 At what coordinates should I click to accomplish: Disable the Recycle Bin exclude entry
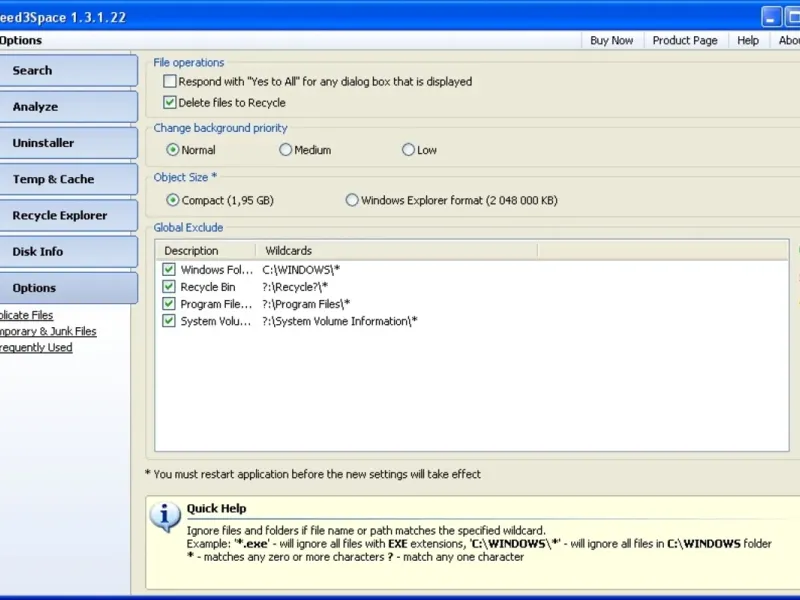169,287
